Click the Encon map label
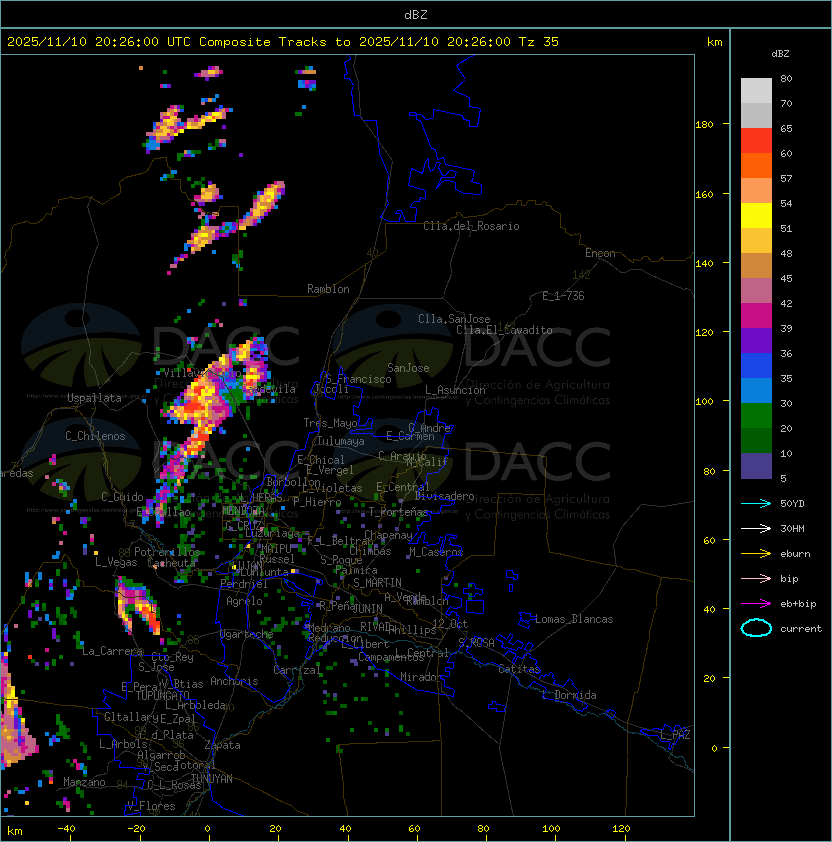The width and height of the screenshot is (832, 842). click(x=600, y=253)
